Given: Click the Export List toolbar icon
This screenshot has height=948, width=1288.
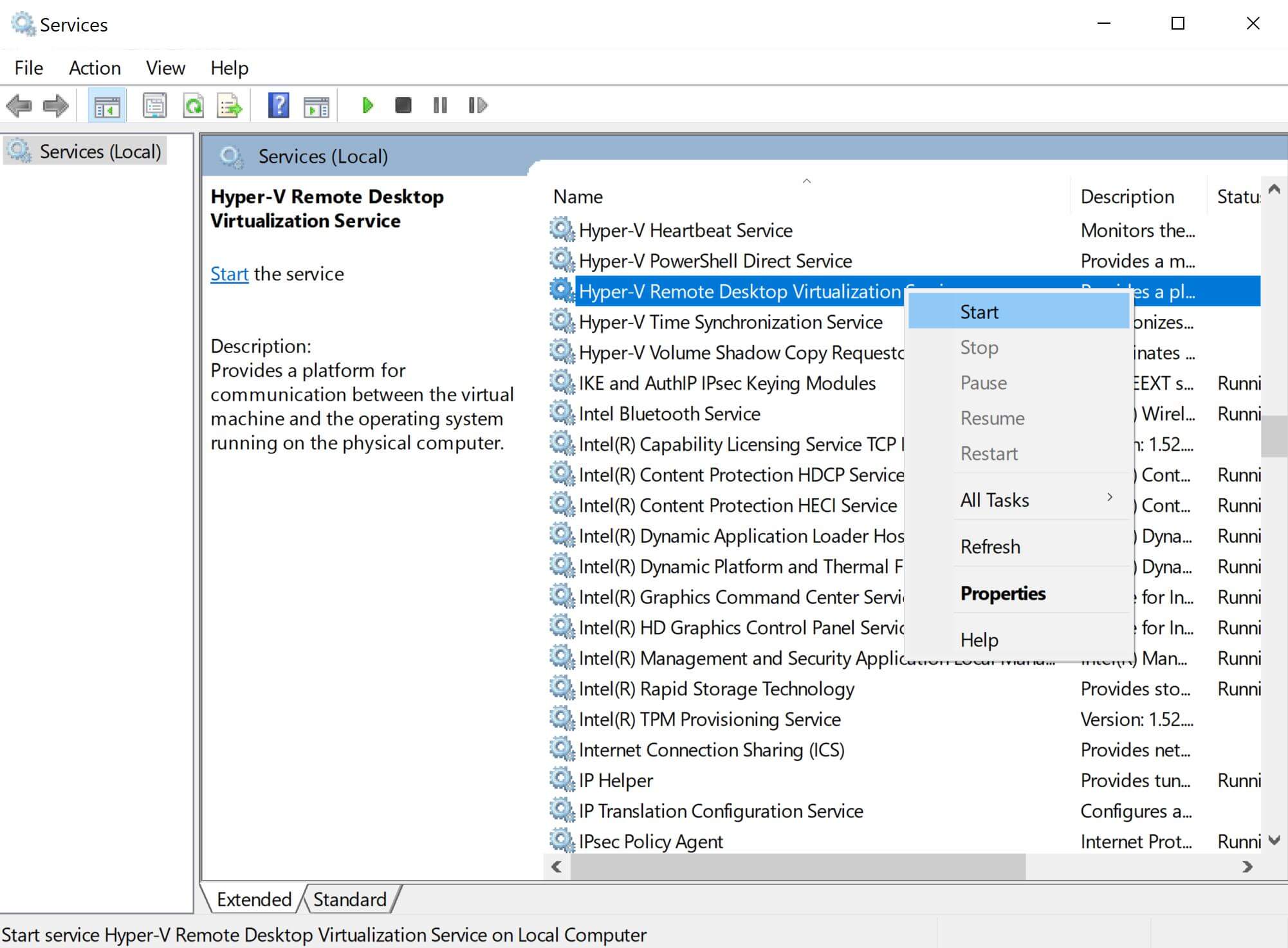Looking at the screenshot, I should tap(230, 106).
